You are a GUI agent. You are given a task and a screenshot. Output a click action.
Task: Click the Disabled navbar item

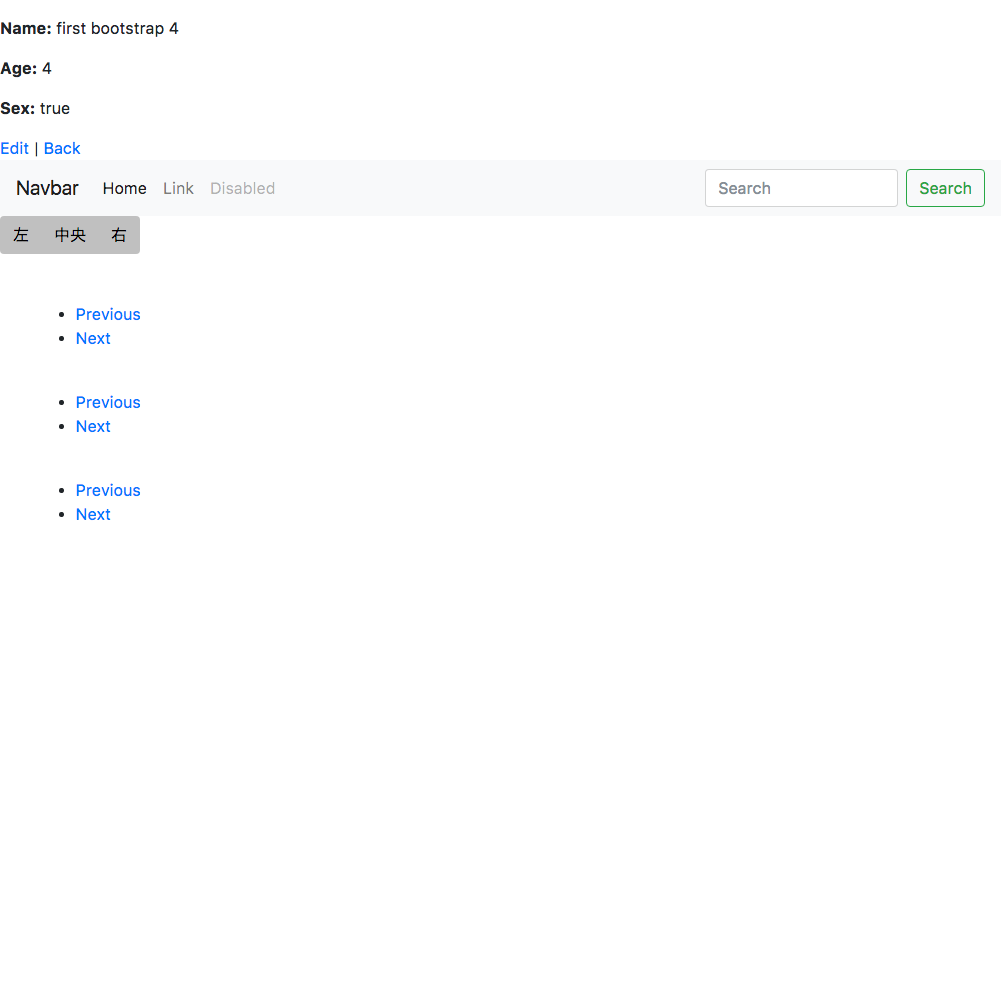pos(242,188)
